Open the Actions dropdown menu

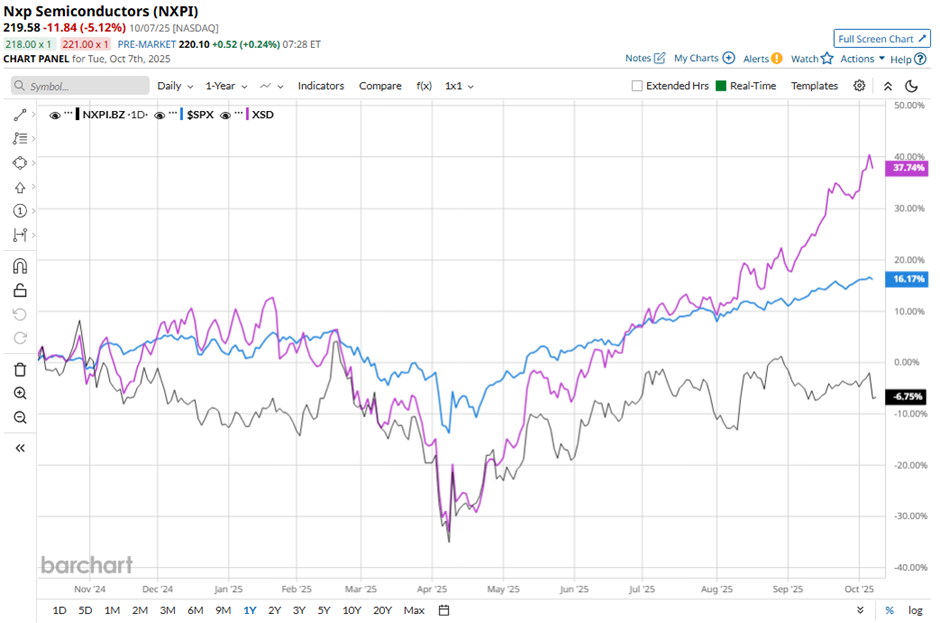click(x=862, y=59)
